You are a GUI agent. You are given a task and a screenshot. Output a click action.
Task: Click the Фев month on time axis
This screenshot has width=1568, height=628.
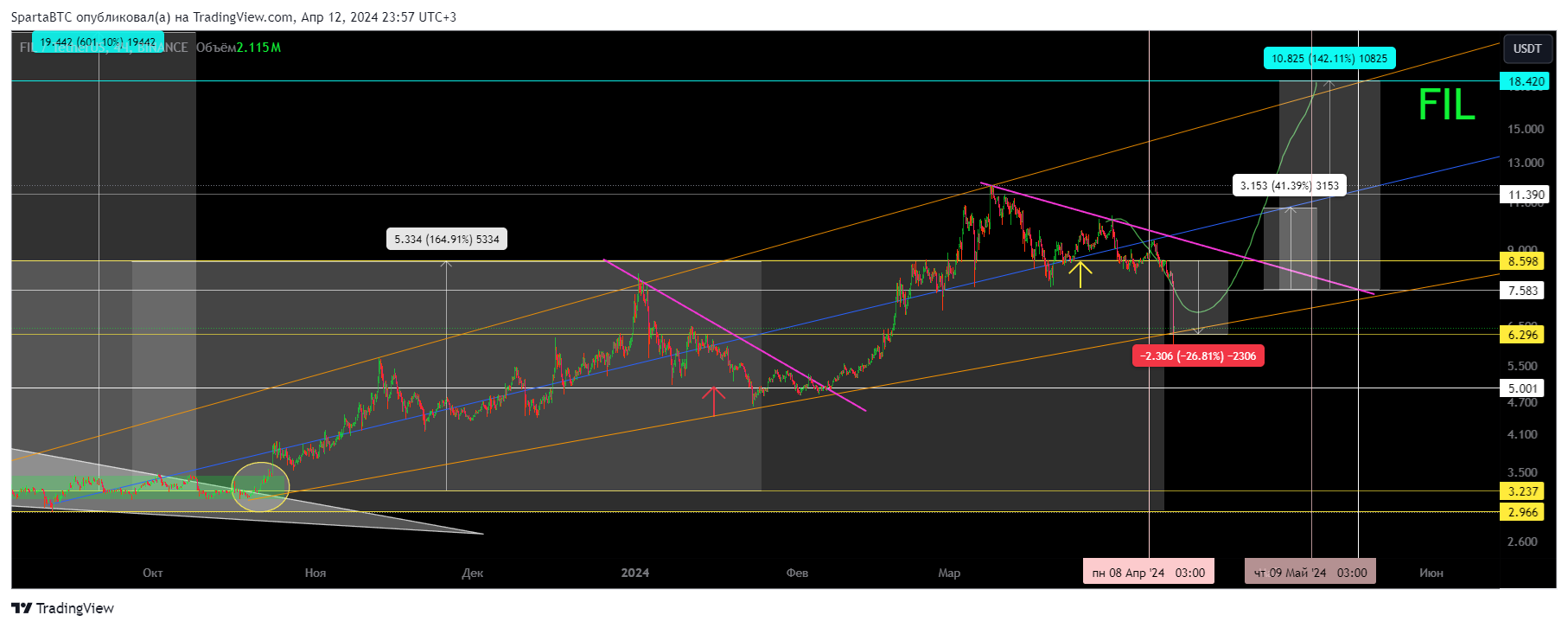(x=797, y=573)
